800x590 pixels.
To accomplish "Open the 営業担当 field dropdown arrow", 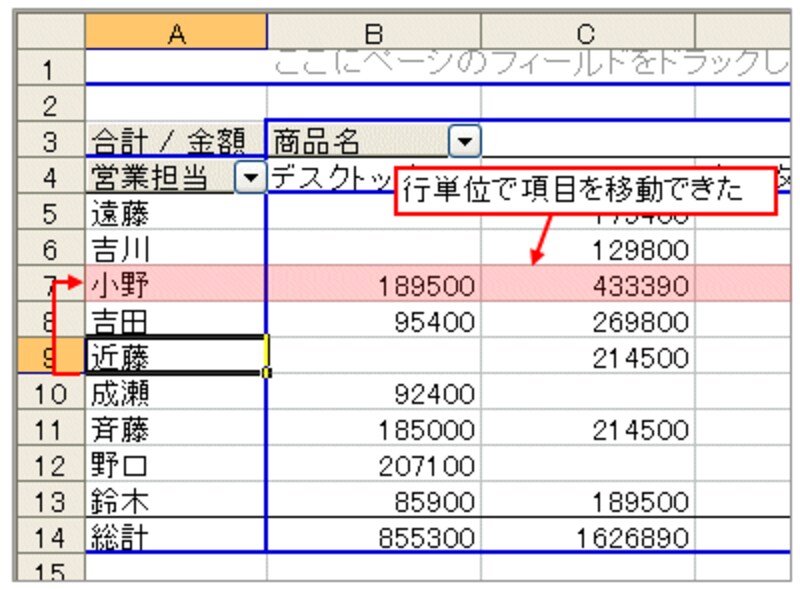I will tap(249, 178).
